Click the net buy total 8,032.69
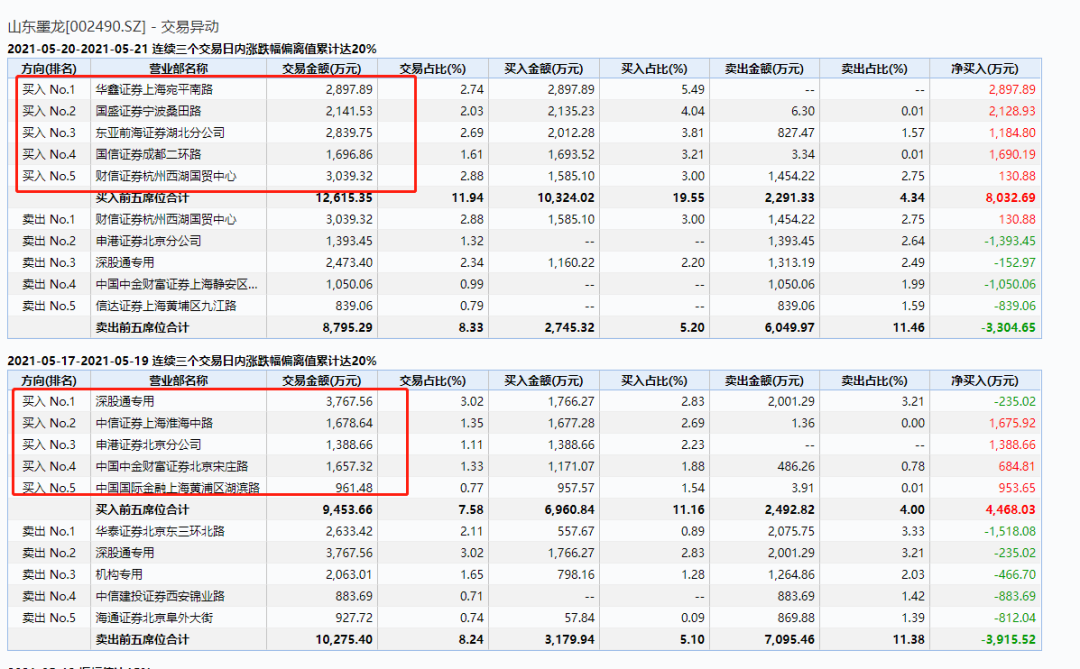The image size is (1080, 669). point(1010,198)
